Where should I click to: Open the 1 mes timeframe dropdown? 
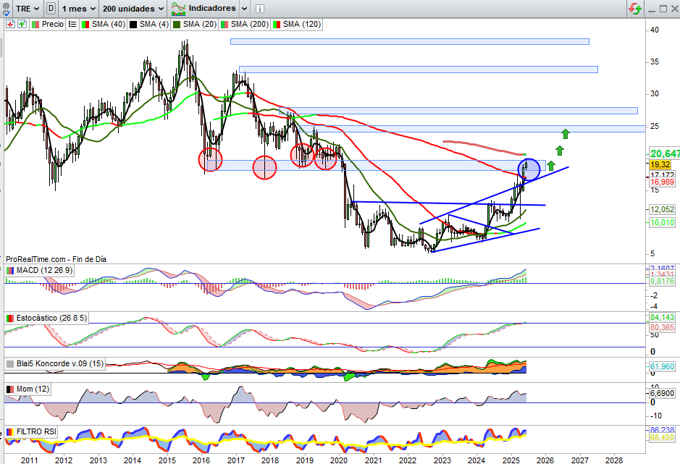tap(78, 8)
